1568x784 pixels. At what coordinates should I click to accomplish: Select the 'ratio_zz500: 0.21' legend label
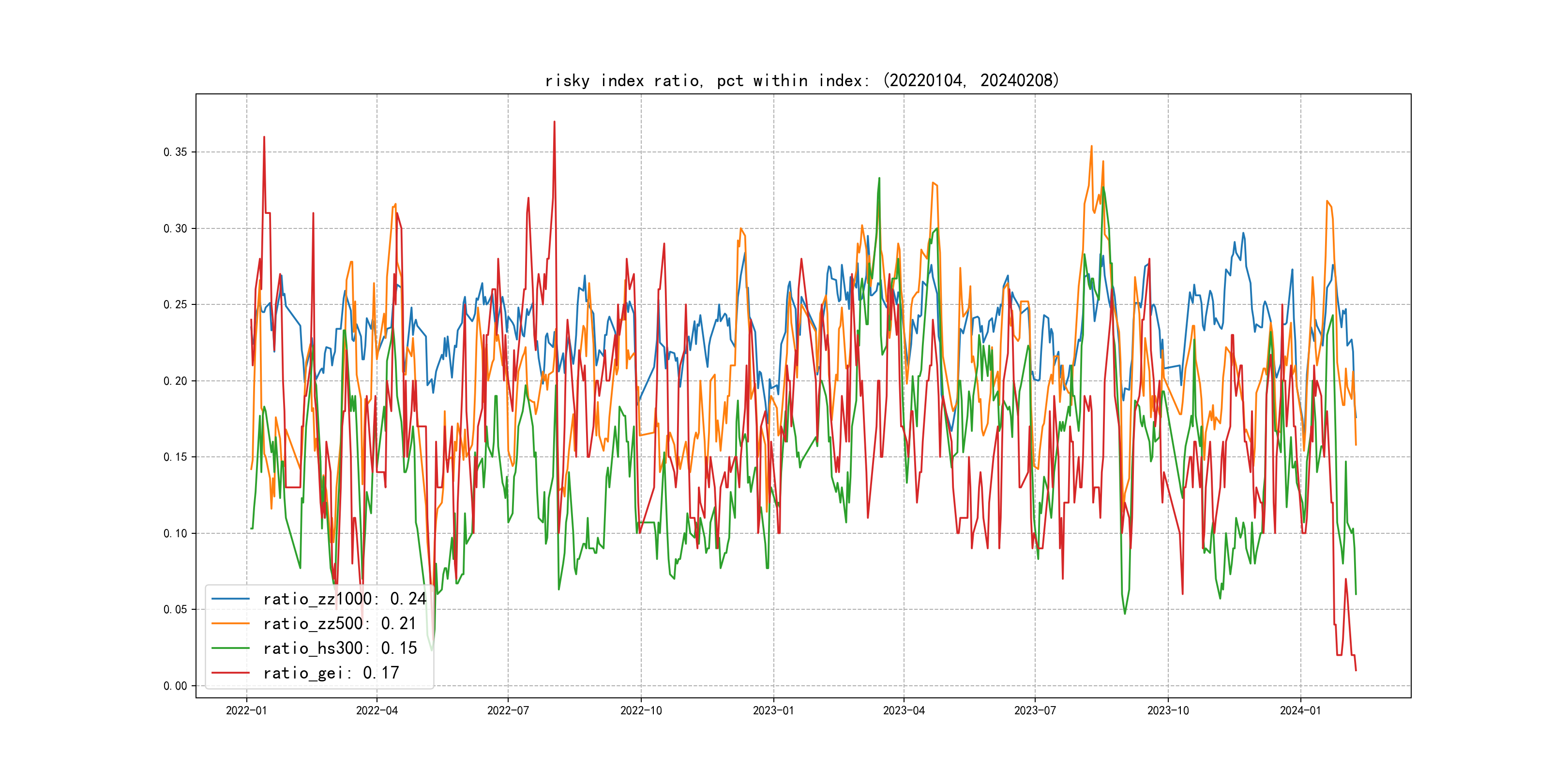click(340, 623)
